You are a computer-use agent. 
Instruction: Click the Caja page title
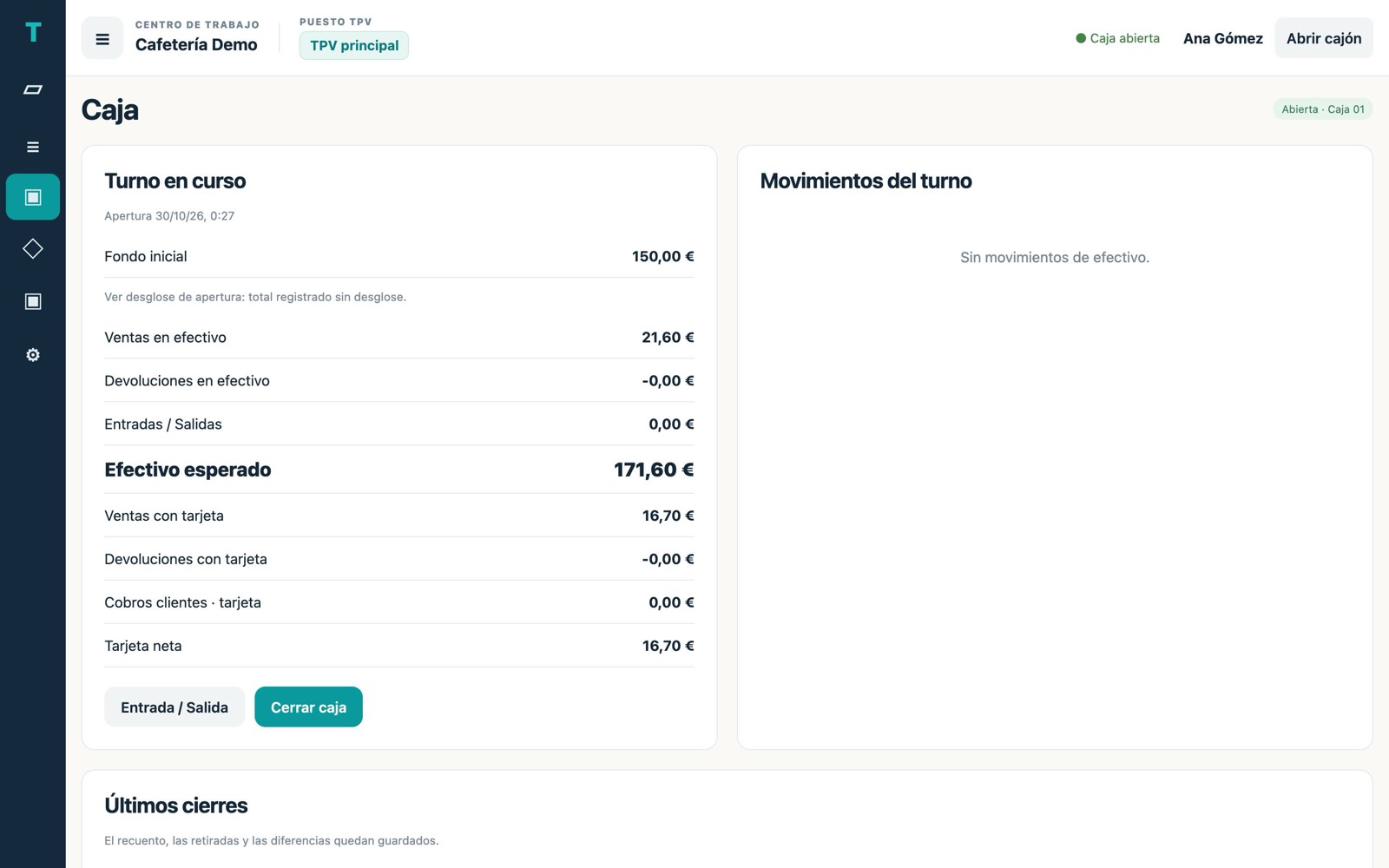(x=110, y=109)
